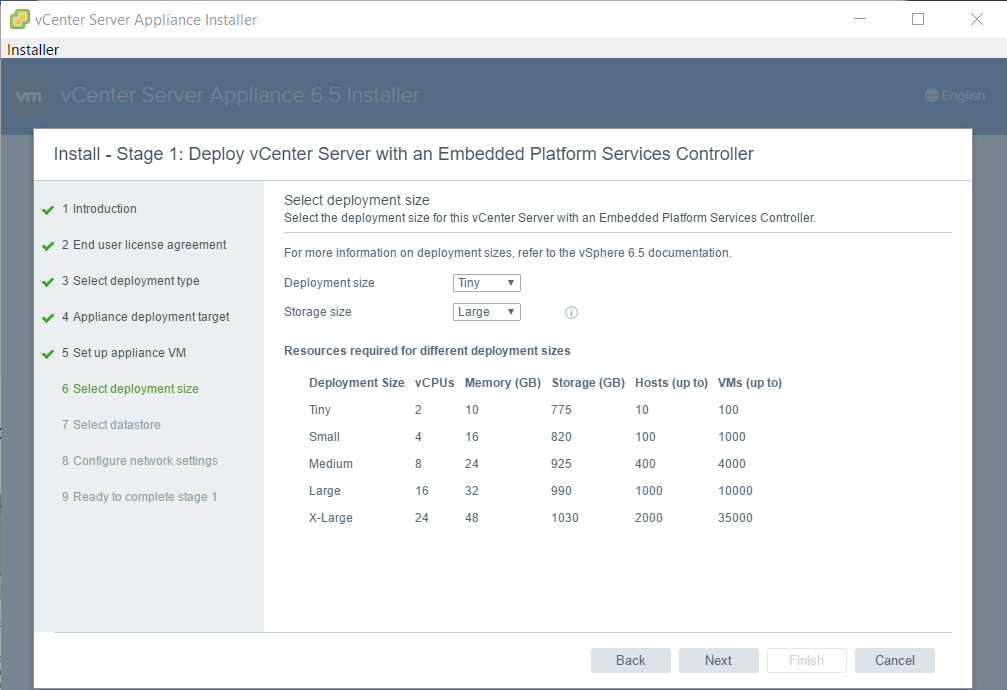Select step 7 Select datastore
The image size is (1007, 690).
111,425
